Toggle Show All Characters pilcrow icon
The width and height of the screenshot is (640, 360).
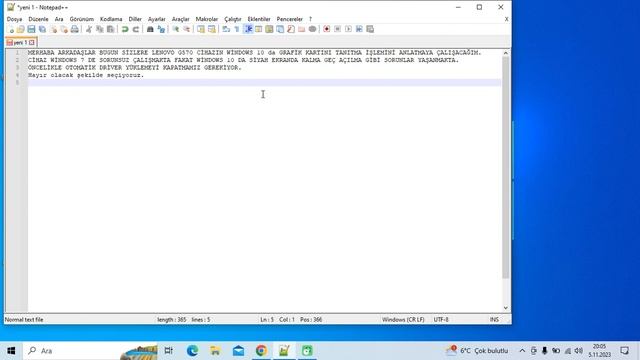tap(237, 29)
